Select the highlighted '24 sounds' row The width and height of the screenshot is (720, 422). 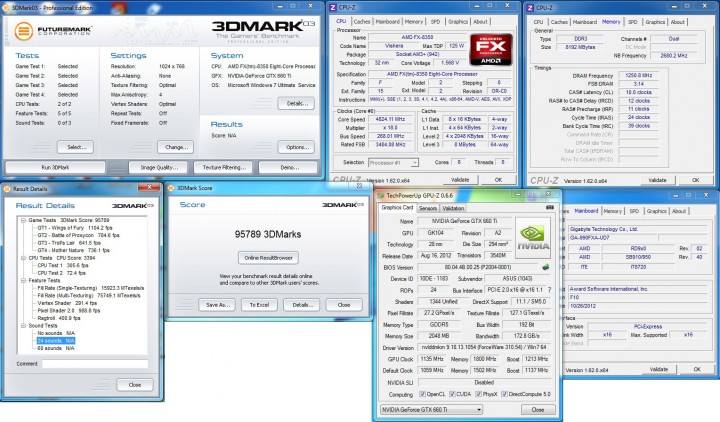[x=56, y=341]
